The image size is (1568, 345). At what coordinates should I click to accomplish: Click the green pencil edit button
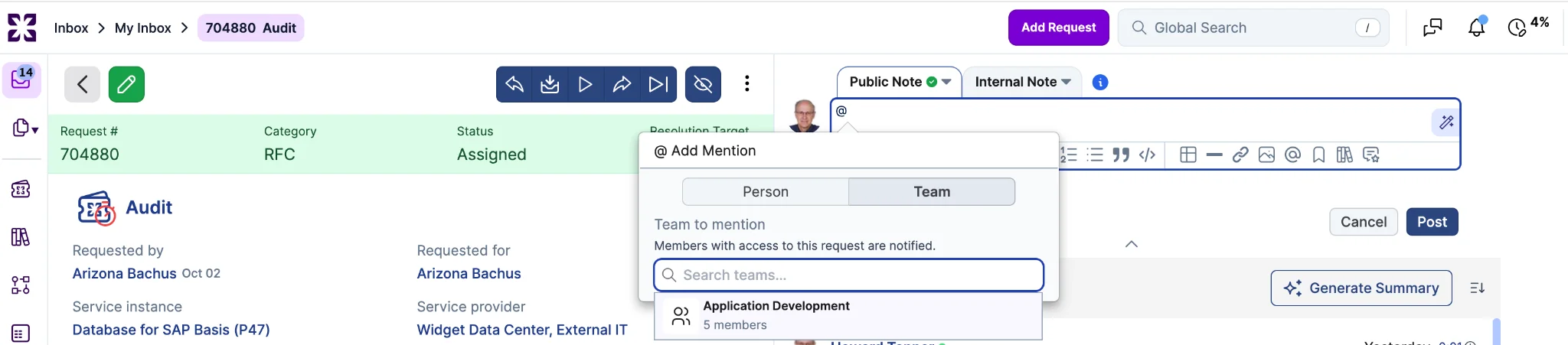point(126,84)
